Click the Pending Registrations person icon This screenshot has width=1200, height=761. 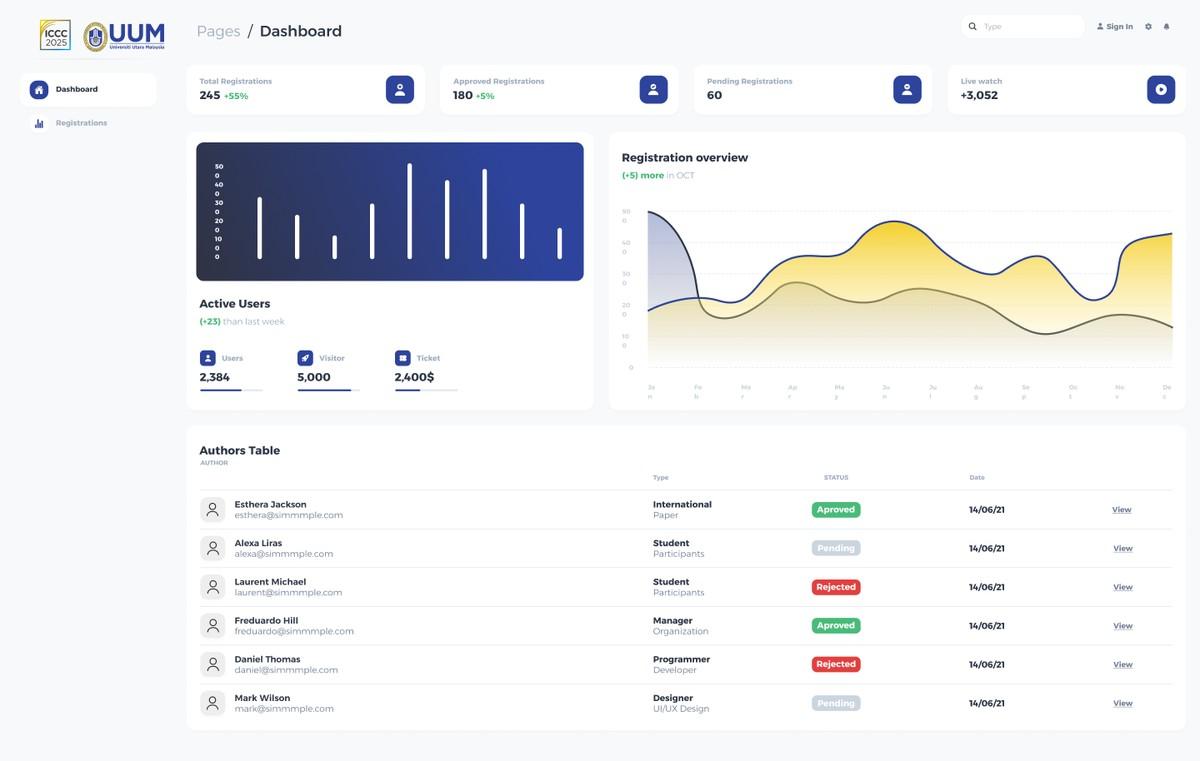[x=907, y=89]
